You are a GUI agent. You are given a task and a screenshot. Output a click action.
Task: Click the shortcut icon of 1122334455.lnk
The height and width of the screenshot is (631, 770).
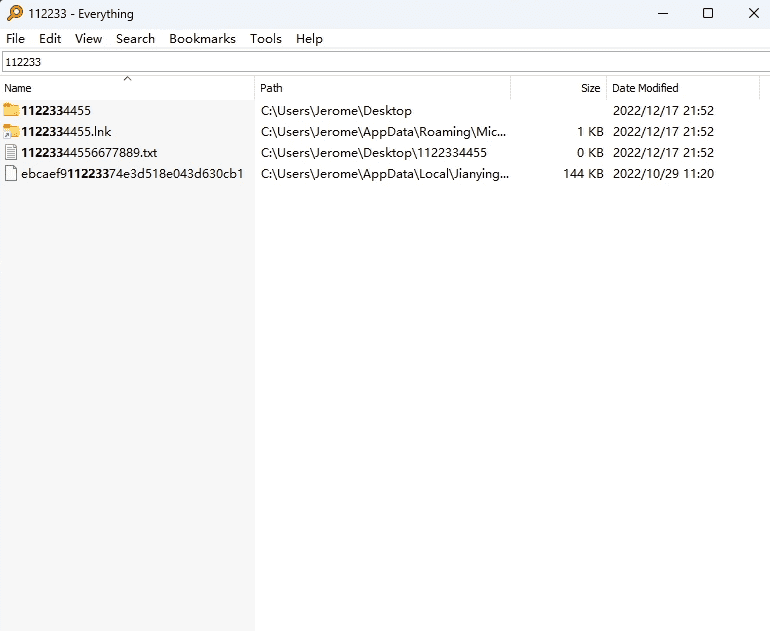[x=11, y=131]
